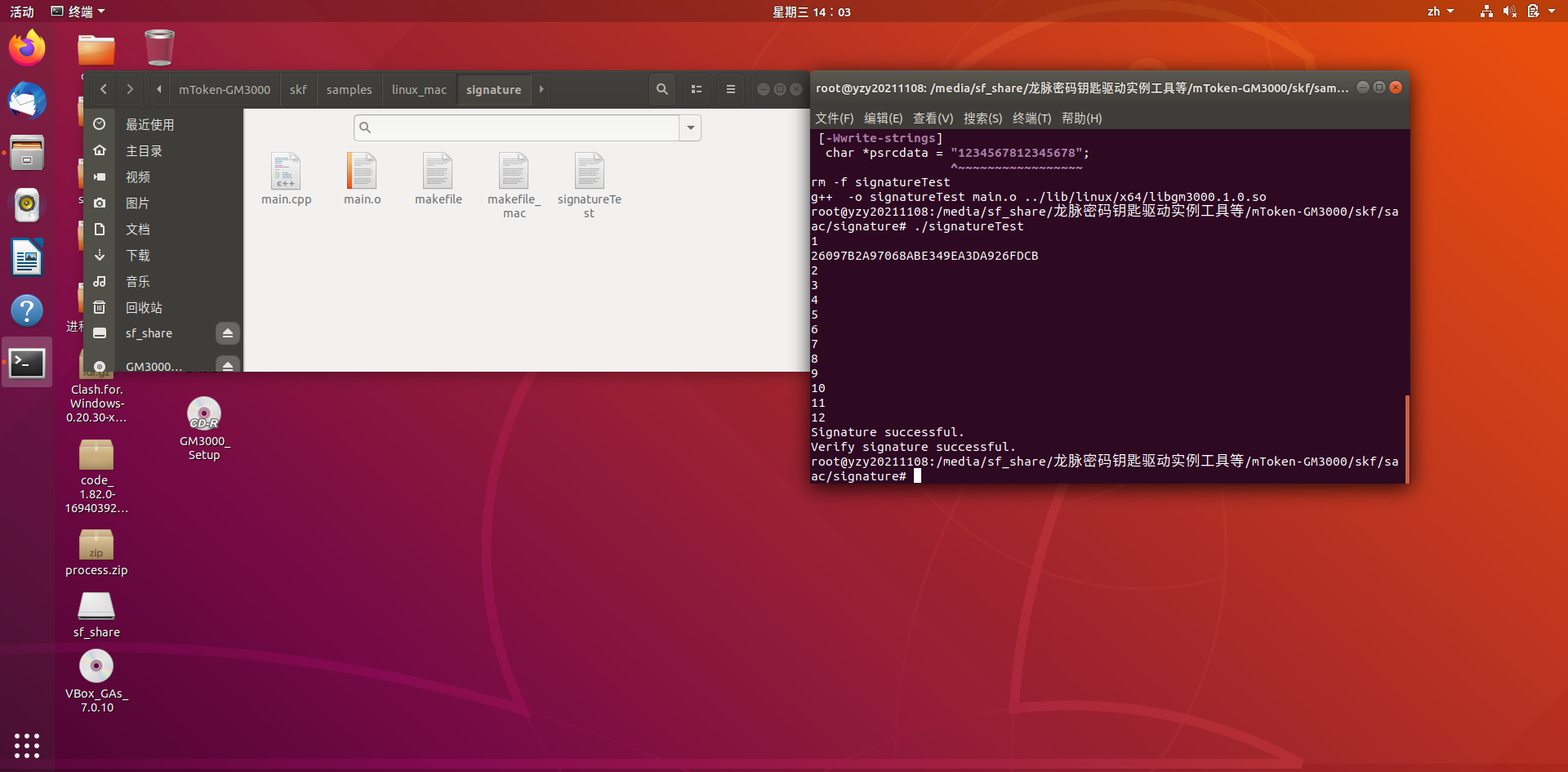Click the terminal vertical scrollbar
Viewport: 1568px width, 772px height.
coord(1406,439)
